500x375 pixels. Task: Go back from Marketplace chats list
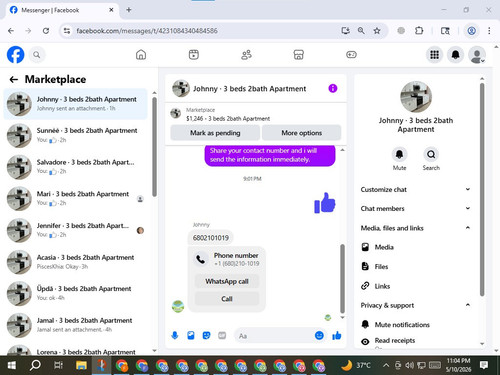pos(14,79)
